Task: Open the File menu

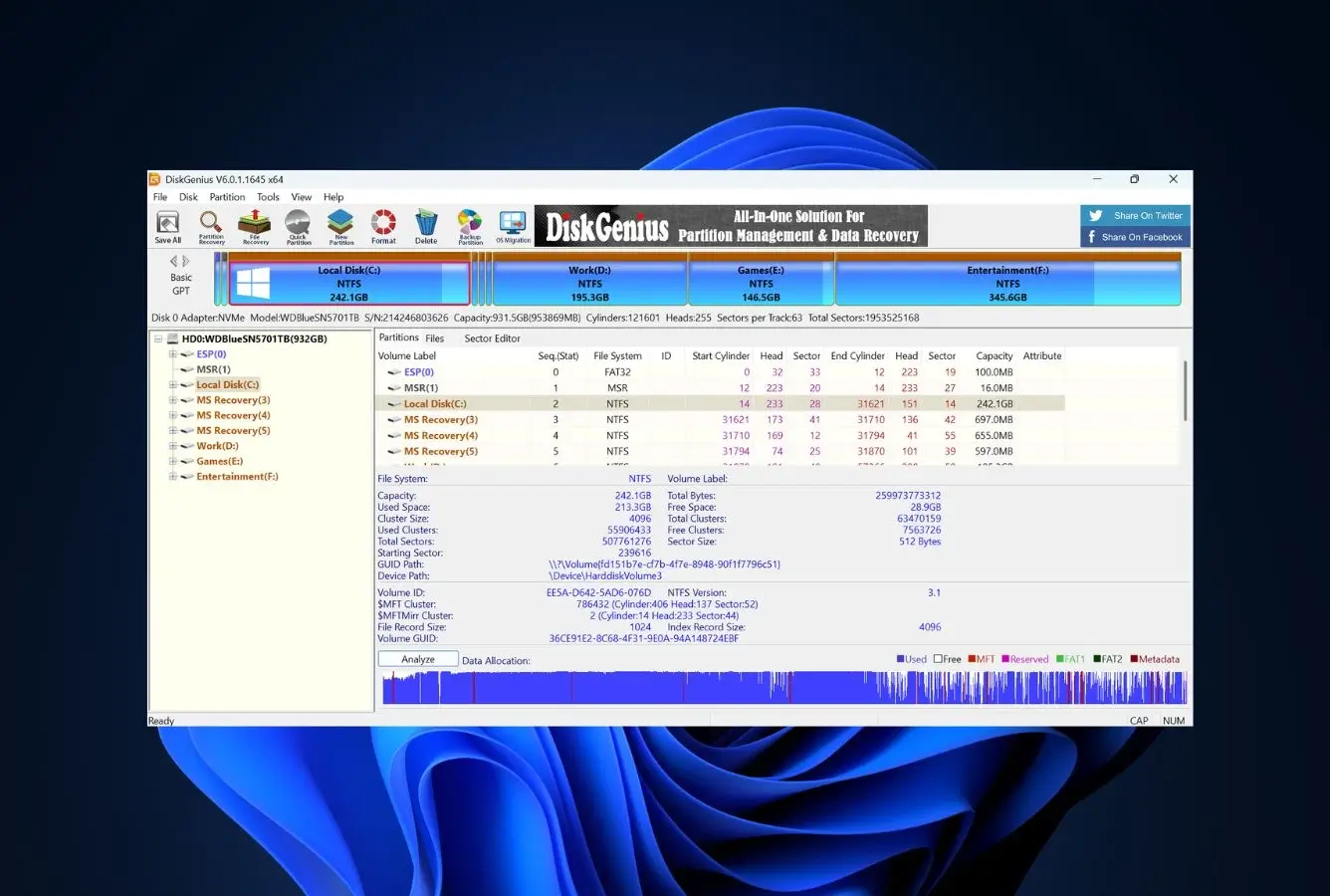Action: 160,197
